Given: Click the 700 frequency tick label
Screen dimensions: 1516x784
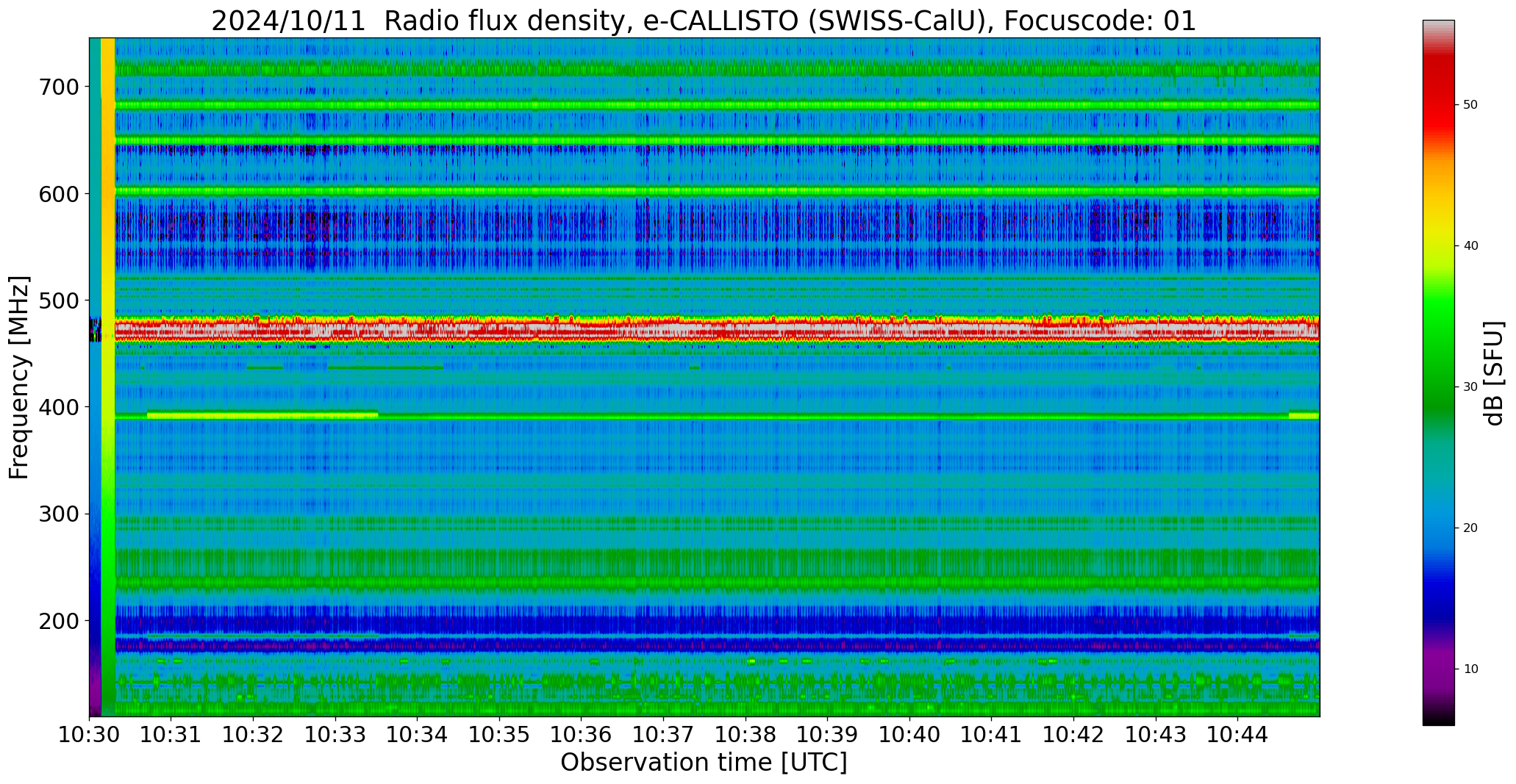Looking at the screenshot, I should click(57, 87).
